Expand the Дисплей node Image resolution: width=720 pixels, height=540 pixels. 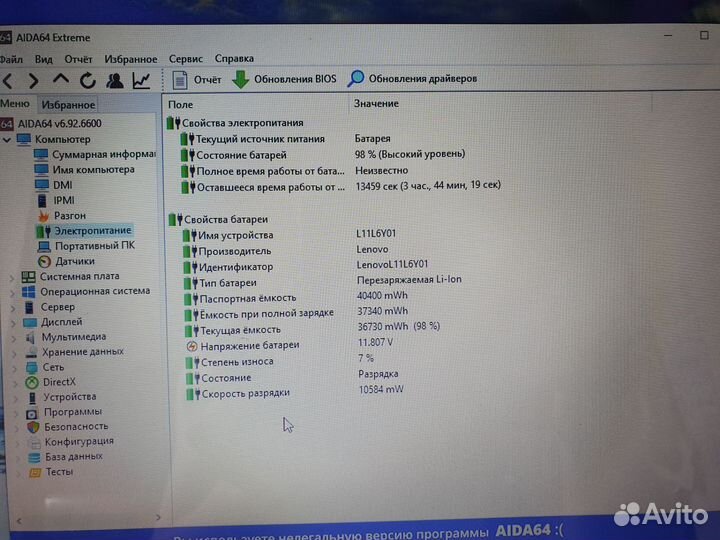[13, 323]
